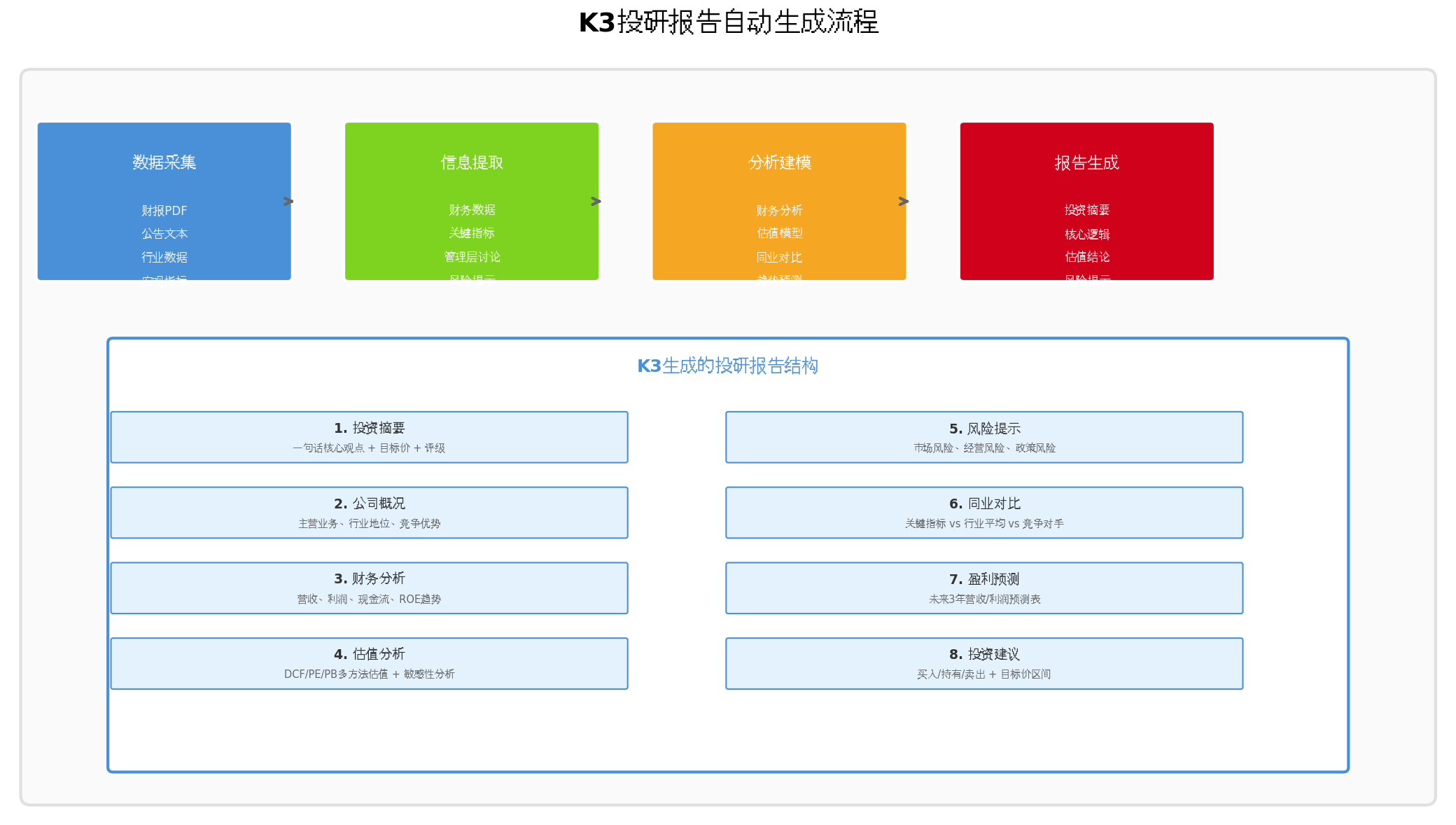This screenshot has width=1456, height=825.
Task: Select subtitle 市场风险、经营风险、政策风险
Action: click(985, 448)
